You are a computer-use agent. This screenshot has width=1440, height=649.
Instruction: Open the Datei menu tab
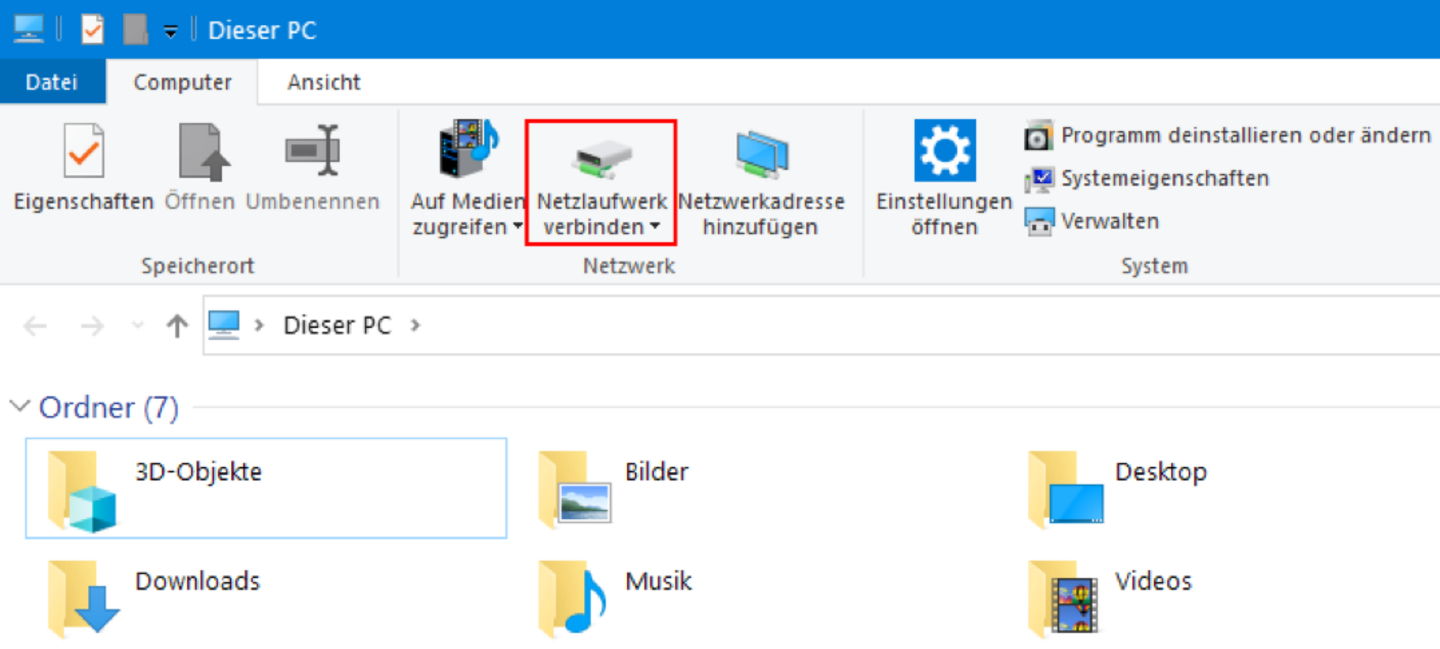pos(52,82)
